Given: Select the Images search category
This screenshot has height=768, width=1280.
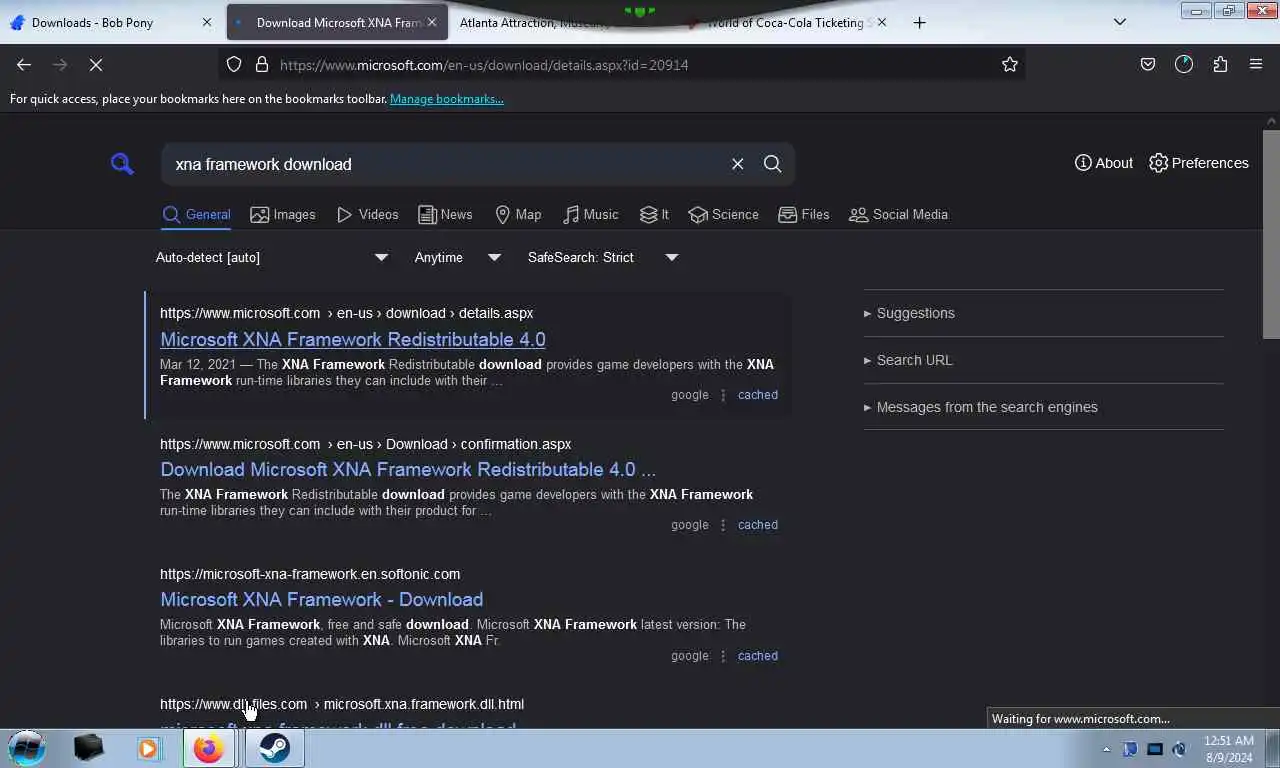Looking at the screenshot, I should tap(283, 214).
